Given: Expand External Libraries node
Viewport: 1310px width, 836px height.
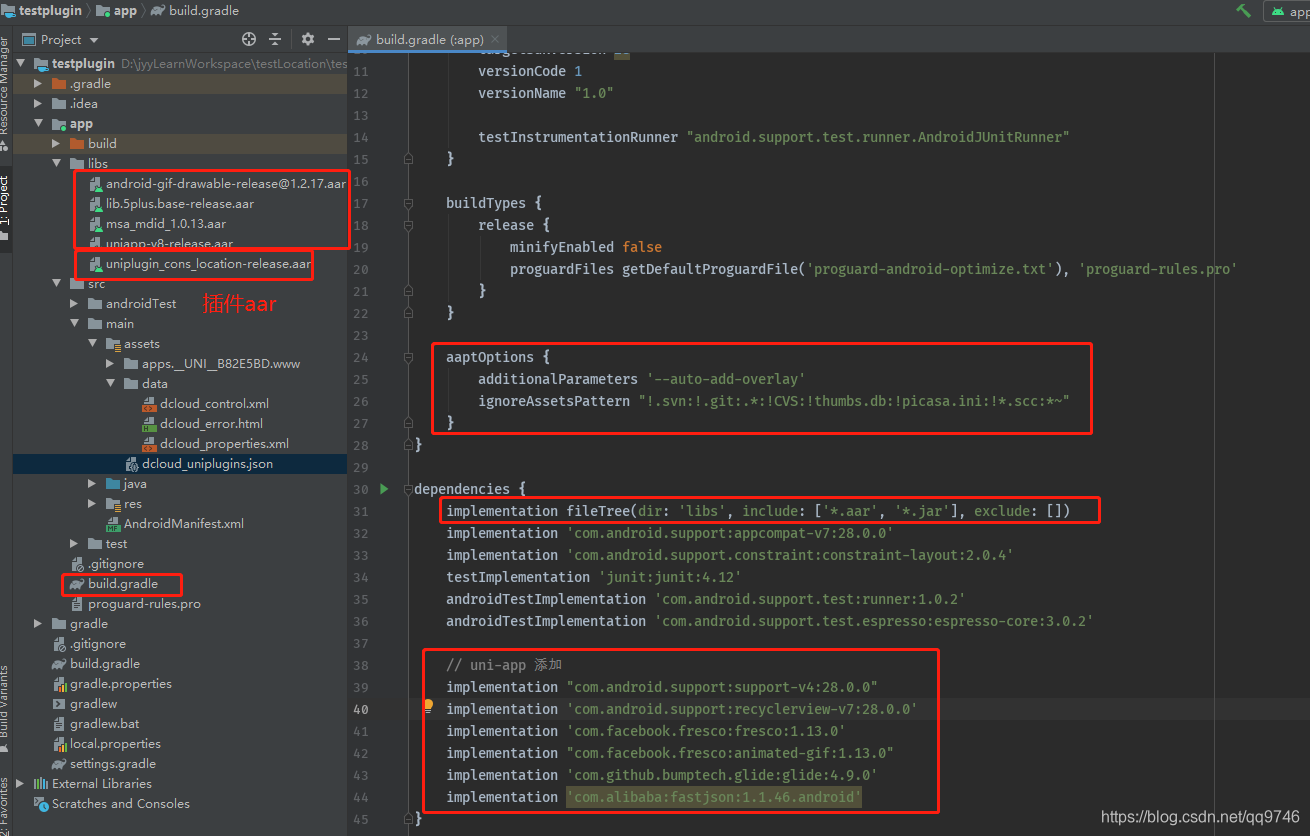Looking at the screenshot, I should pyautogui.click(x=20, y=784).
